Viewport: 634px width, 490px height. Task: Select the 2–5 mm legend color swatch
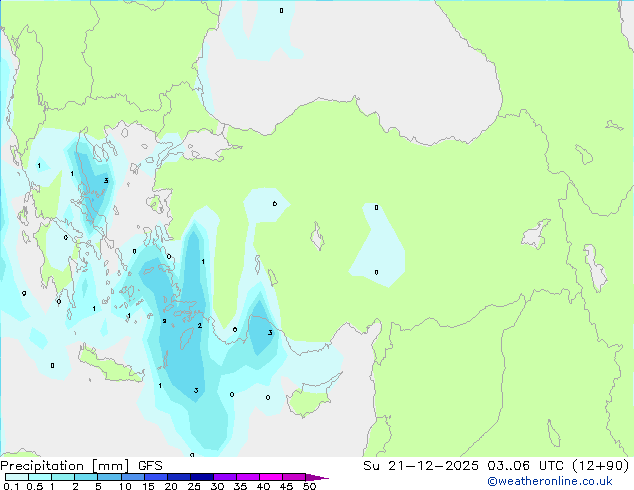pos(86,477)
